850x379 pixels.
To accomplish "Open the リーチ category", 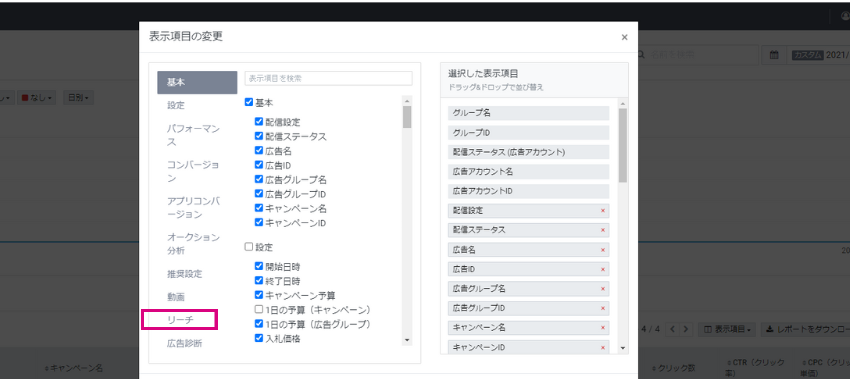I will [x=180, y=320].
